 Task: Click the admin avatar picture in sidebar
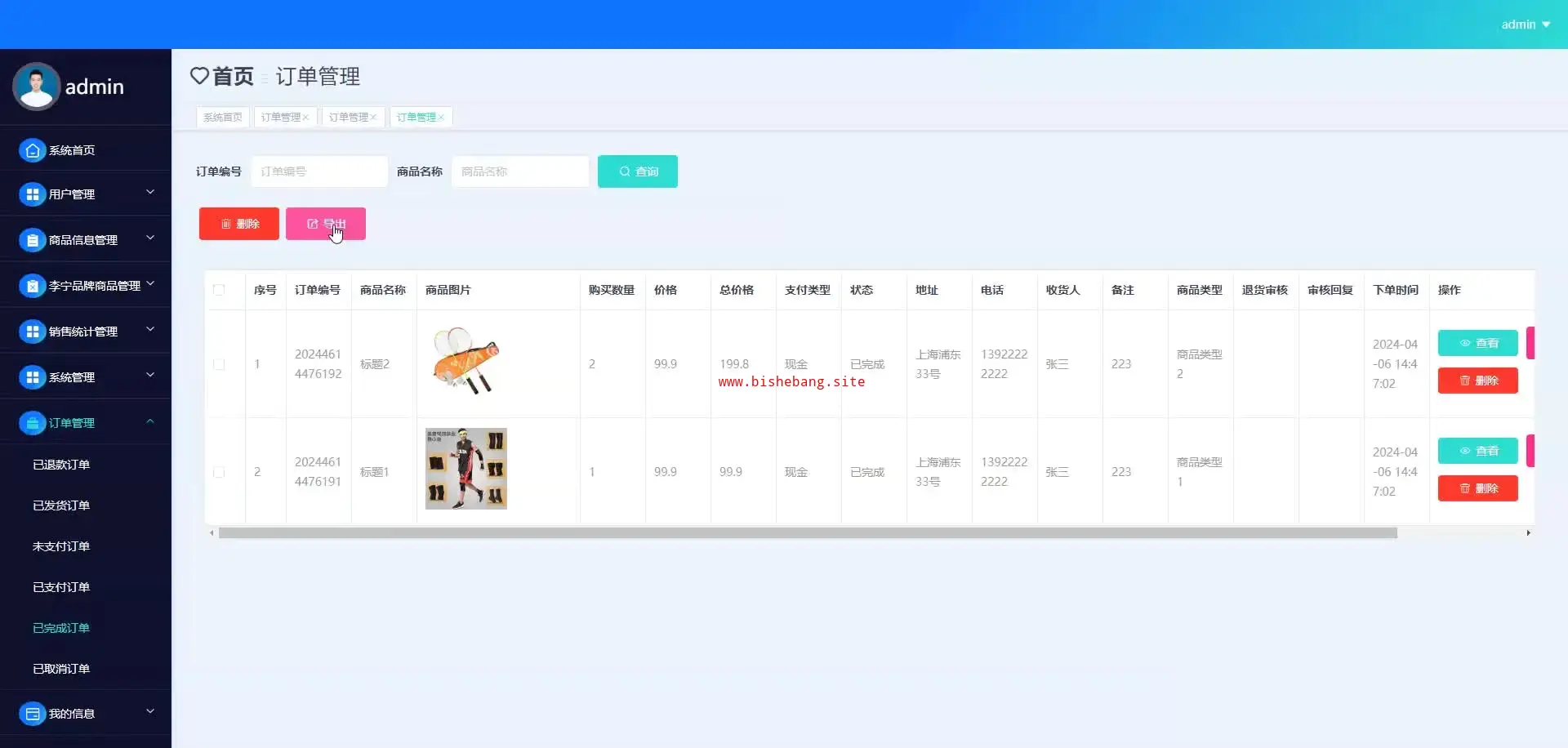[36, 87]
